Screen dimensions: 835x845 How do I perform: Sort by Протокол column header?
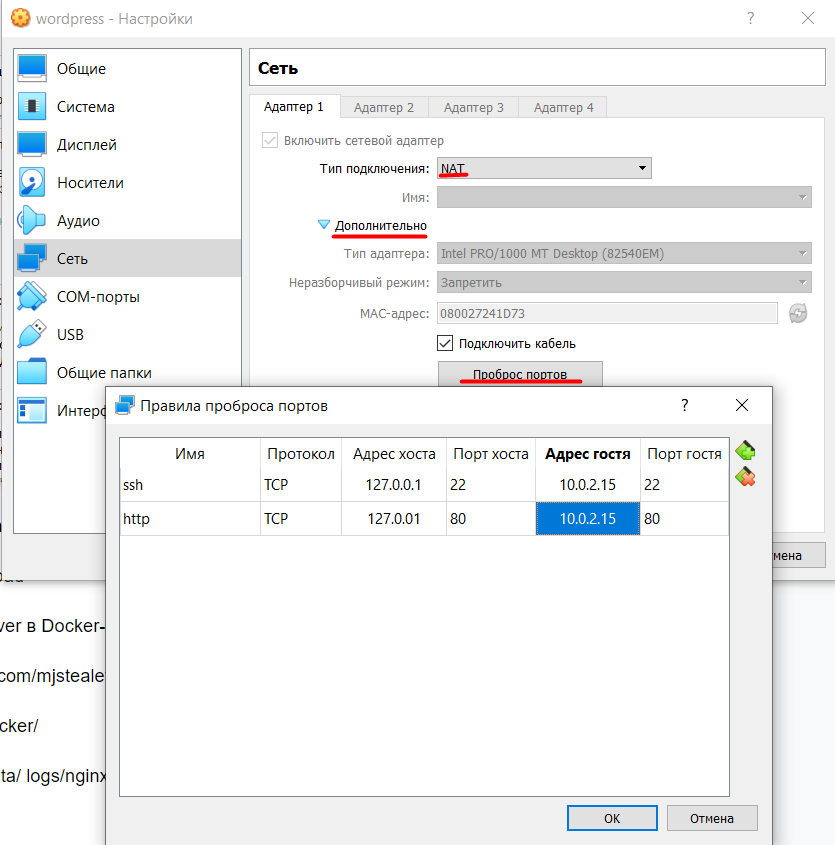301,454
